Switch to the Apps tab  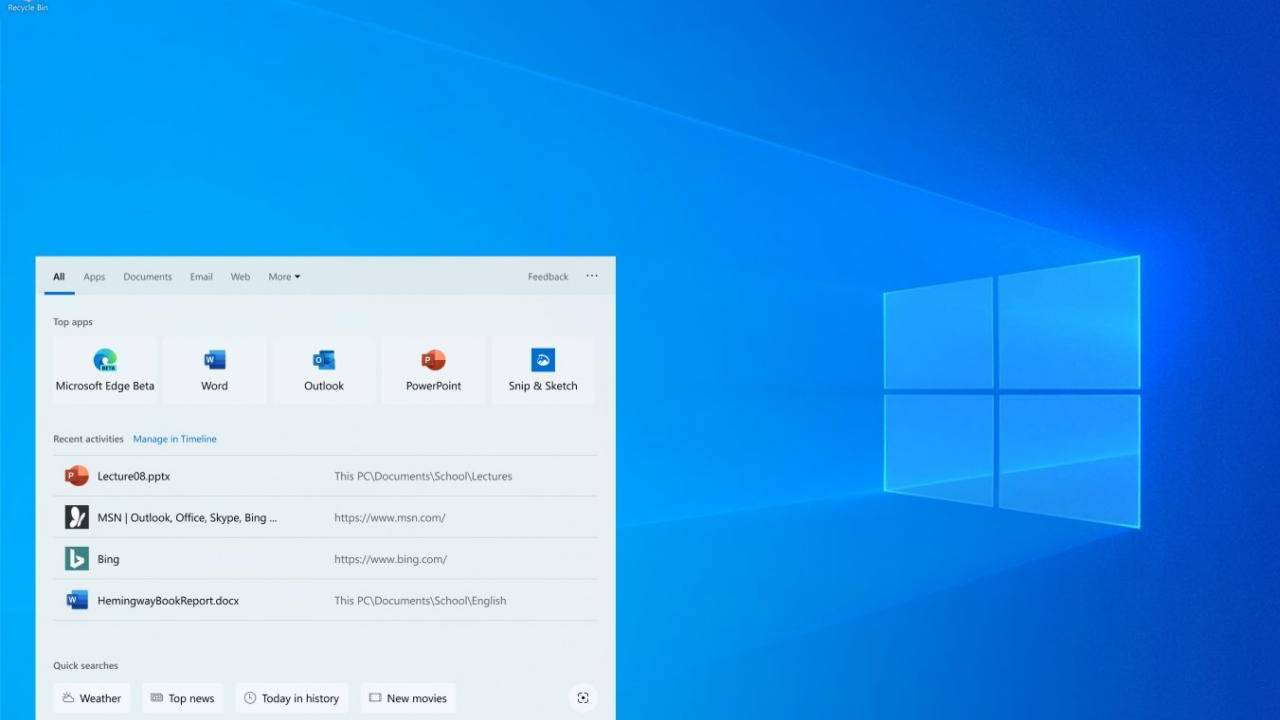pos(94,276)
